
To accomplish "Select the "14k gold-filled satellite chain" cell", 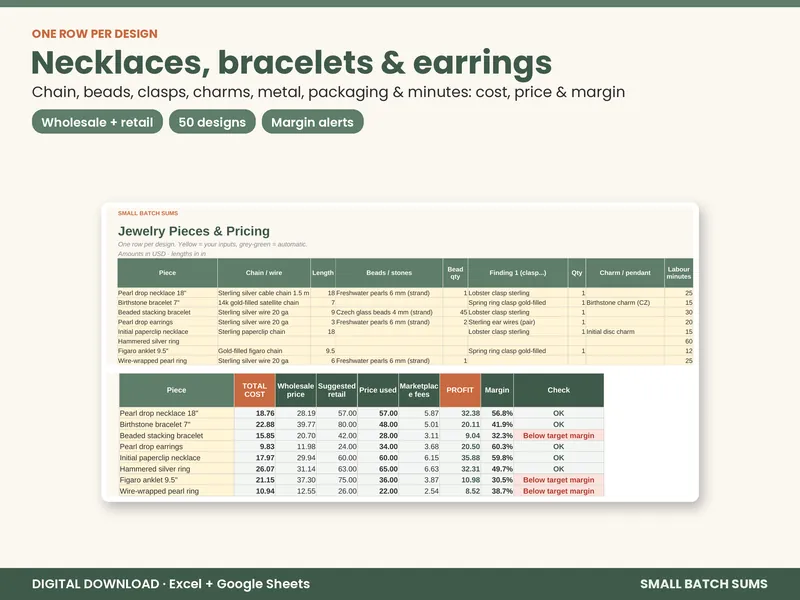I will click(264, 303).
